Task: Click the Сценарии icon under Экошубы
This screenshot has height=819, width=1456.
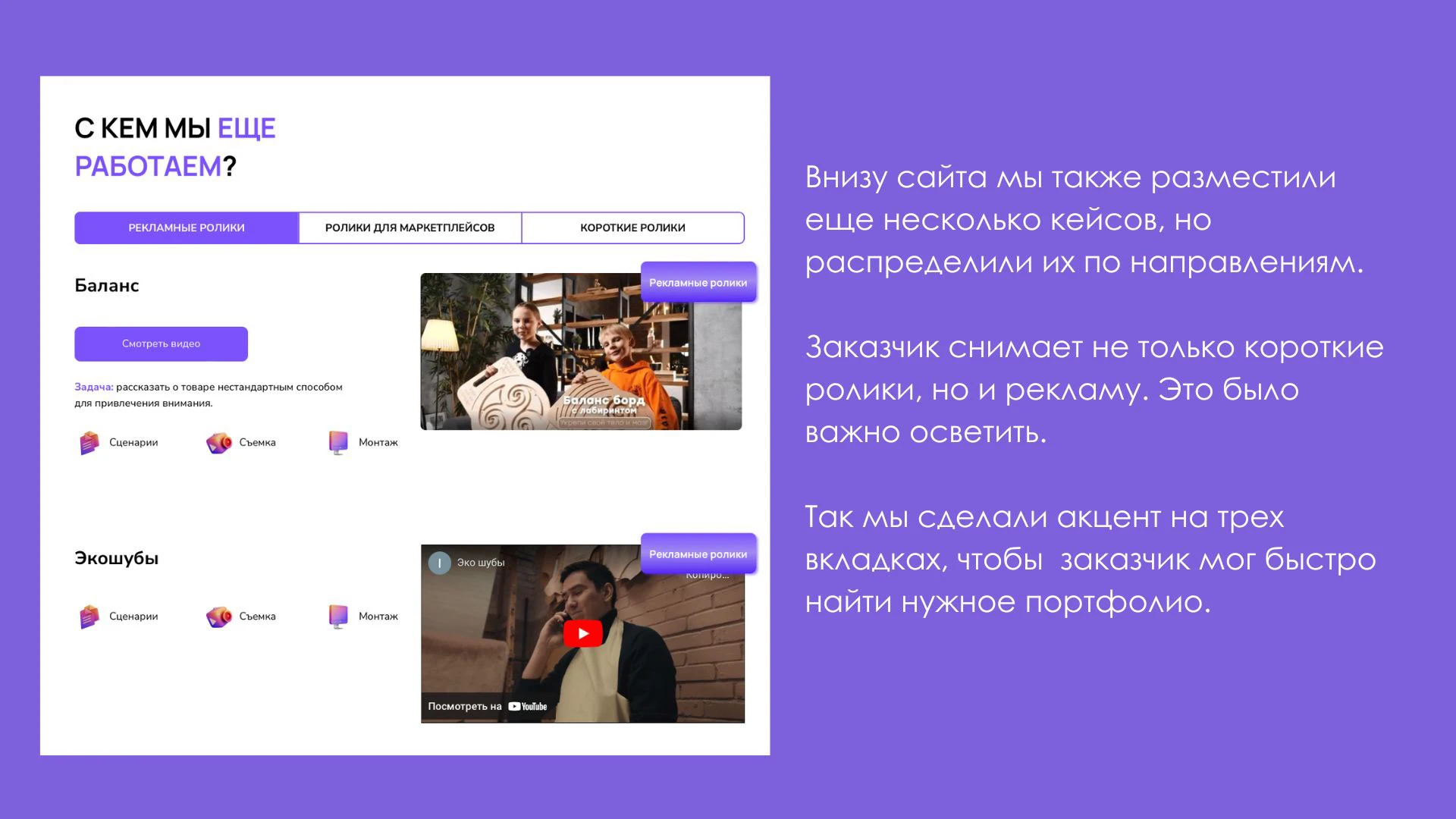Action: (x=89, y=616)
